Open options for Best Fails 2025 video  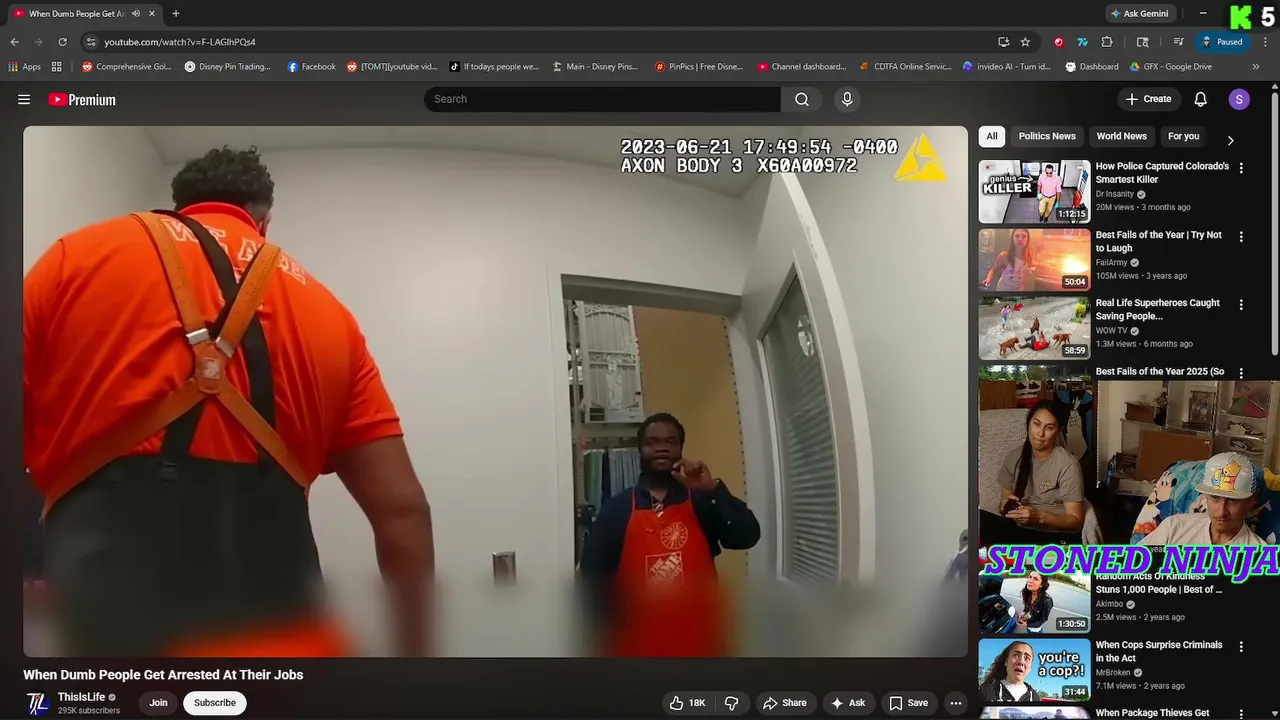[x=1241, y=373]
